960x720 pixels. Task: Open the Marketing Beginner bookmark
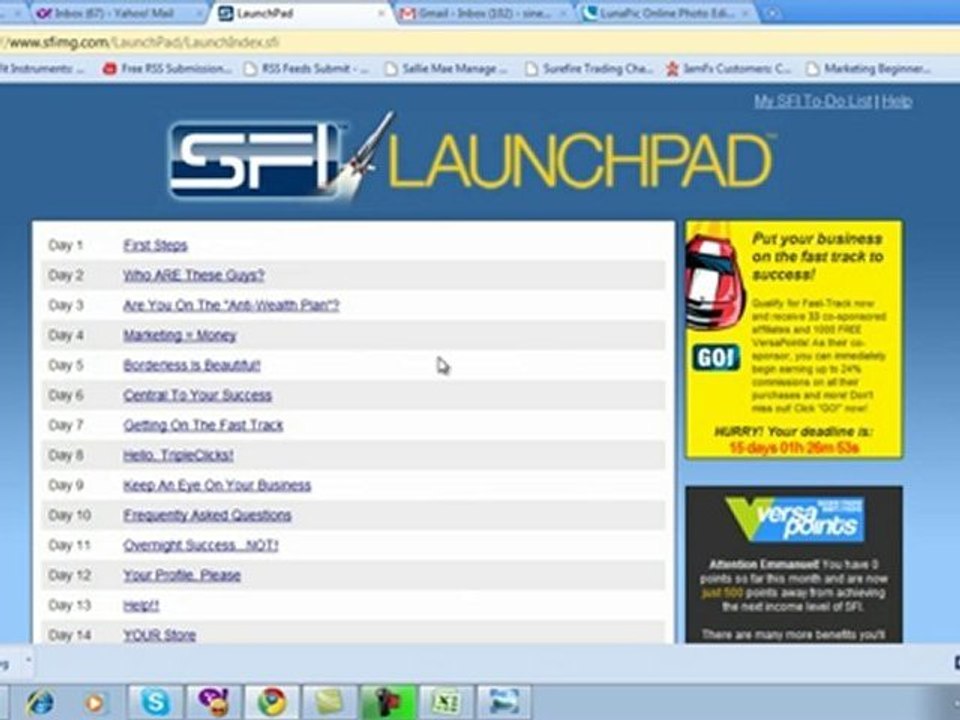coord(869,69)
